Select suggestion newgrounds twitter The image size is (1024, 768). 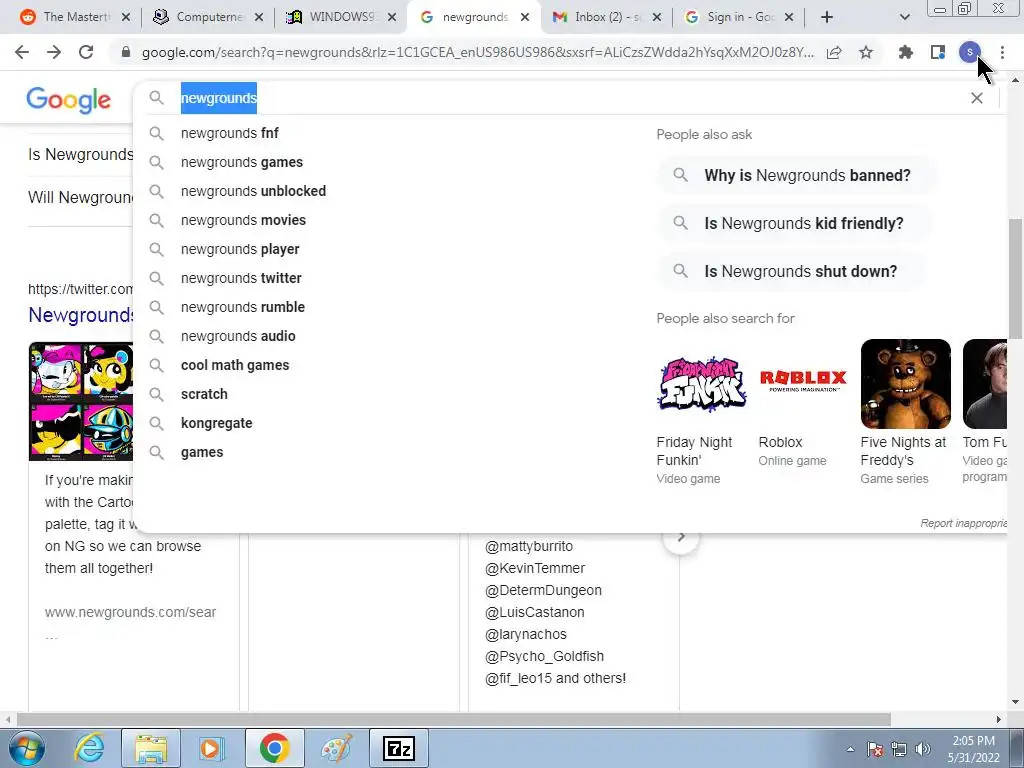(x=241, y=278)
